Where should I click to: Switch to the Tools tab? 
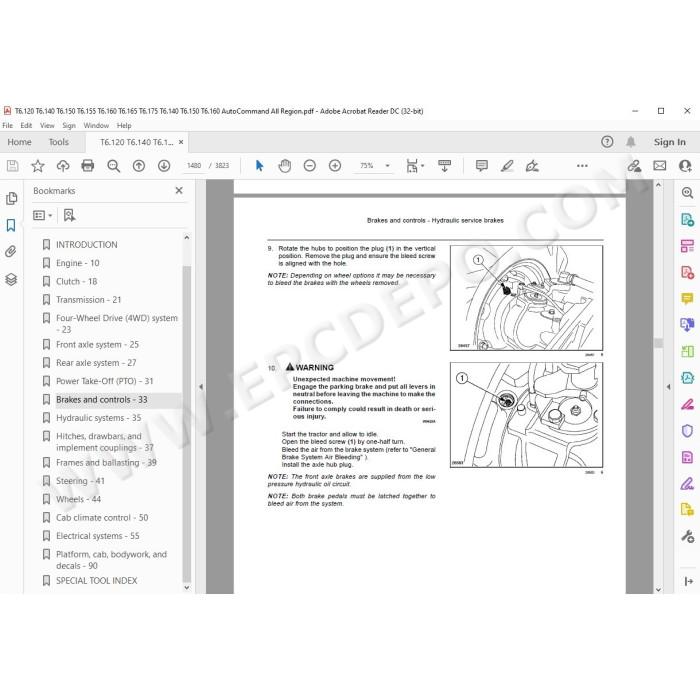click(58, 142)
